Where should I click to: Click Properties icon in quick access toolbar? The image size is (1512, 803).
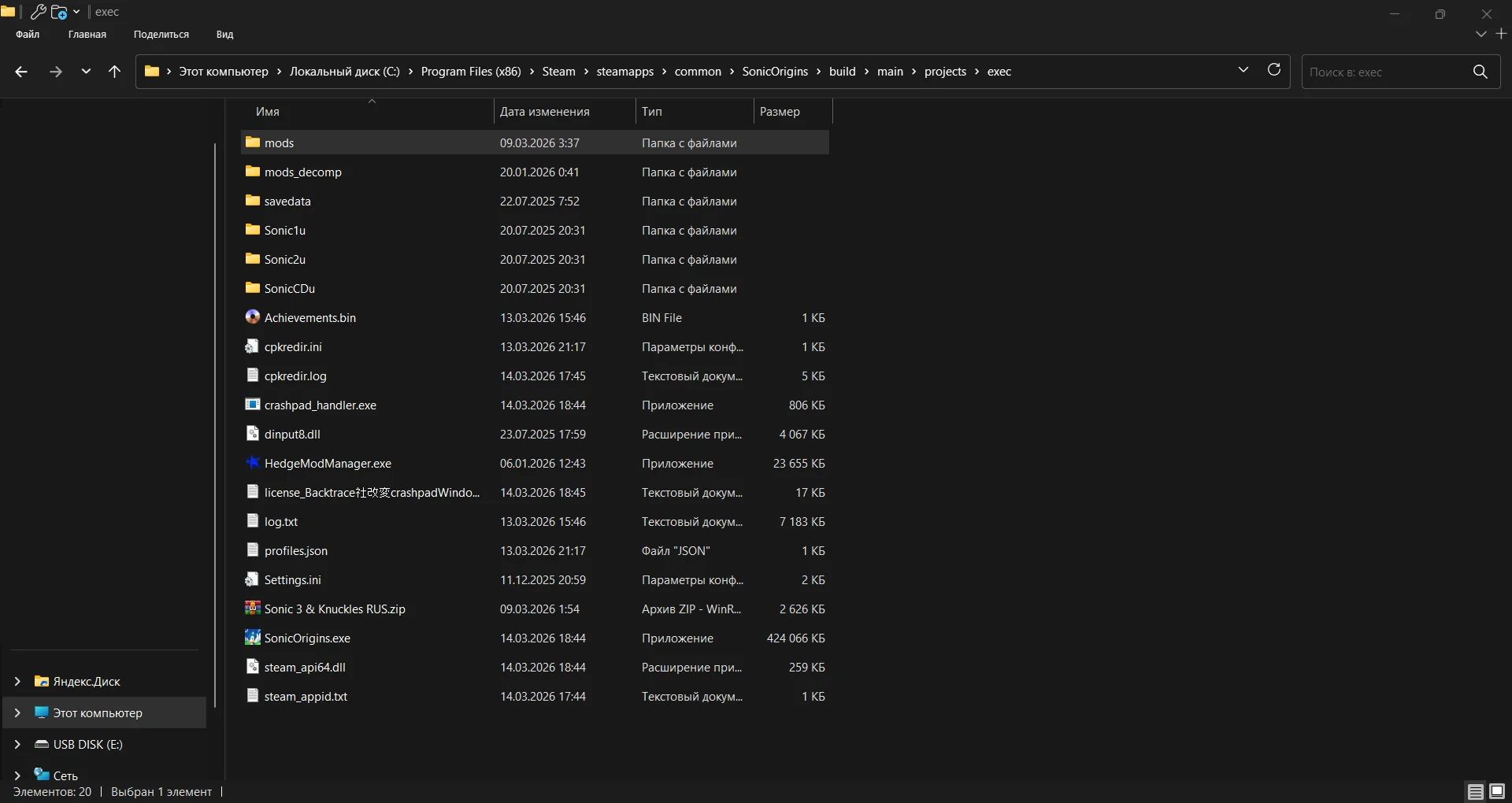pos(38,12)
